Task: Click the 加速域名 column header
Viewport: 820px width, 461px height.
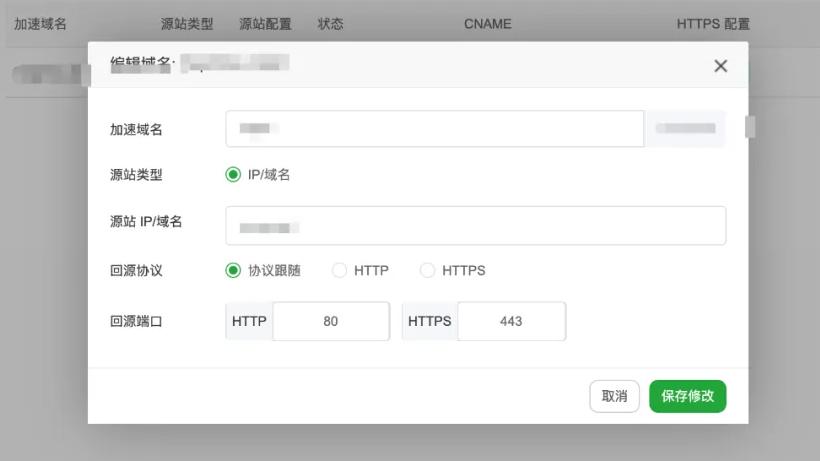Action: click(40, 24)
